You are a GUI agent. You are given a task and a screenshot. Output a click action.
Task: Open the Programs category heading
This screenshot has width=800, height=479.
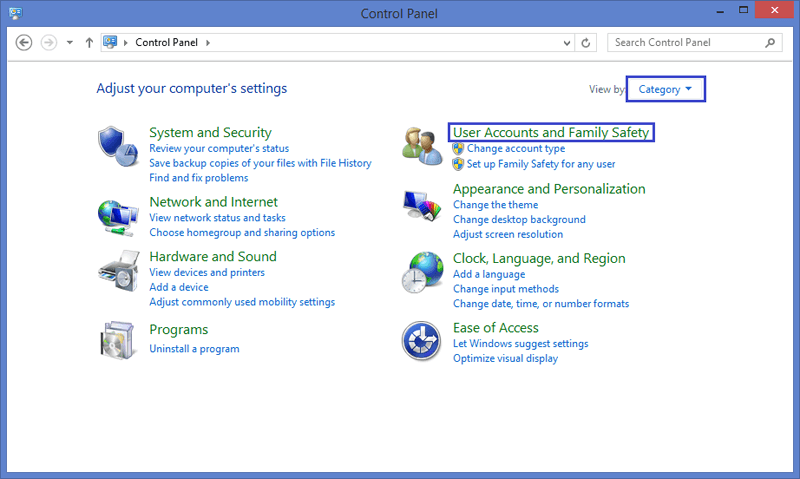pyautogui.click(x=179, y=330)
